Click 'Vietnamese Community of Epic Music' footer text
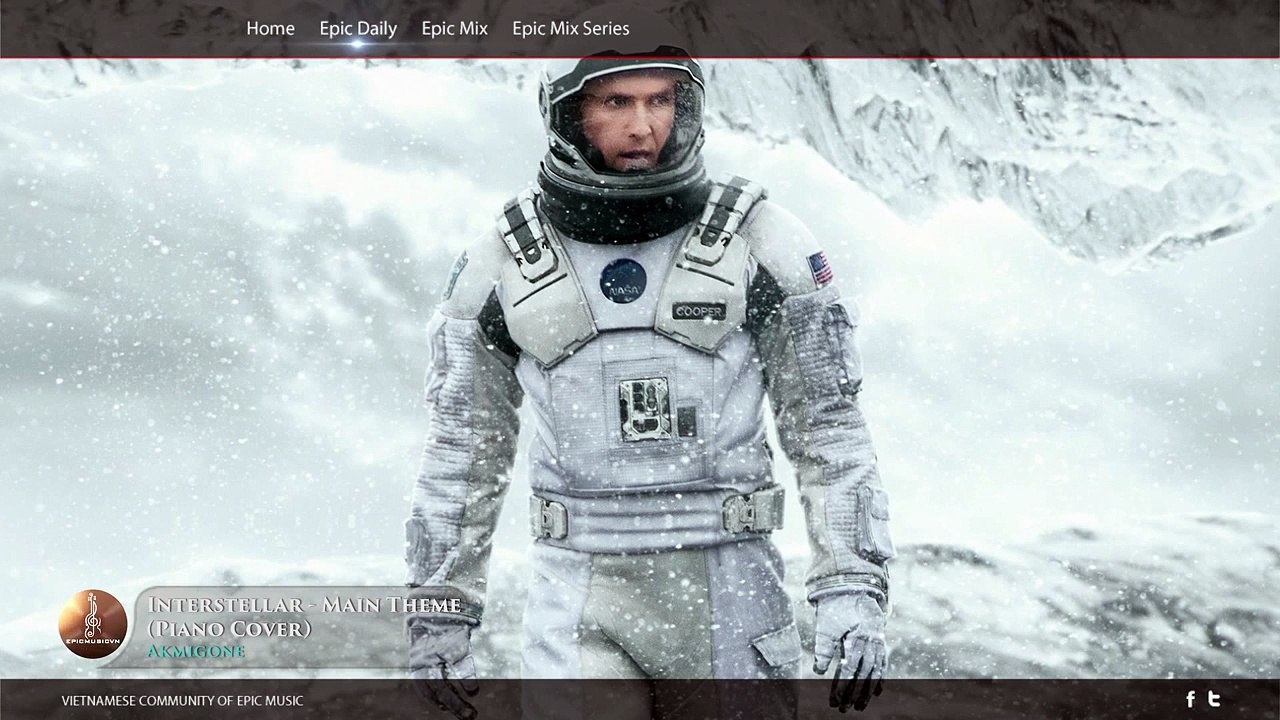 [x=182, y=701]
